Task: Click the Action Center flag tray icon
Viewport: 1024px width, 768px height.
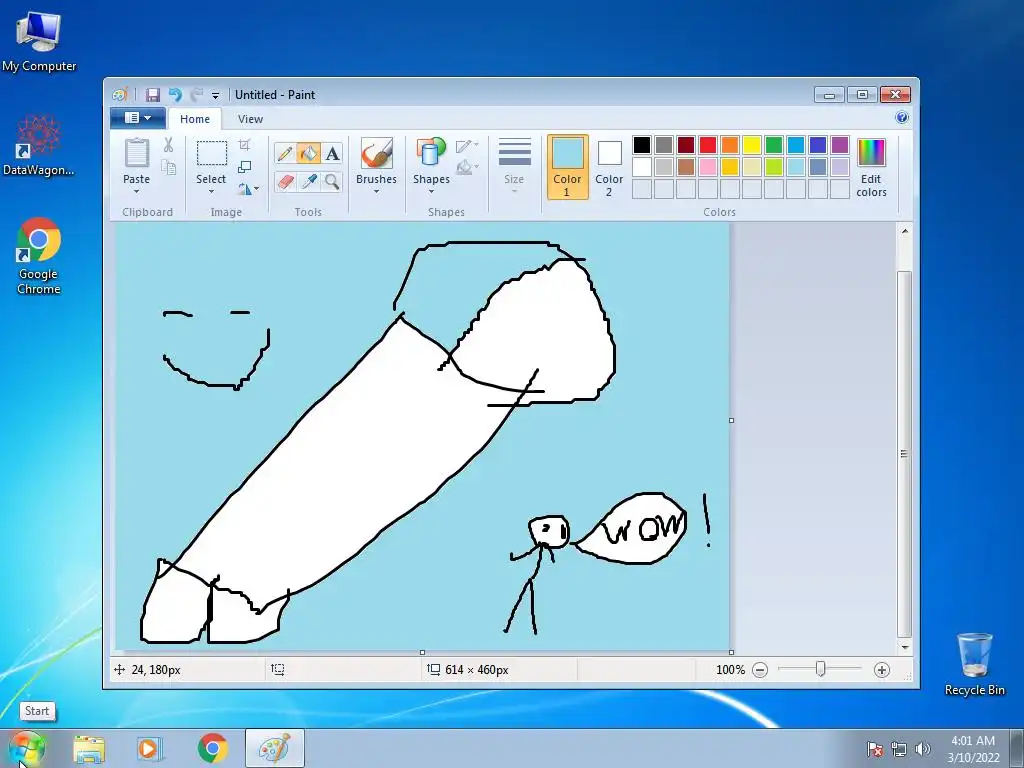Action: pyautogui.click(x=874, y=749)
